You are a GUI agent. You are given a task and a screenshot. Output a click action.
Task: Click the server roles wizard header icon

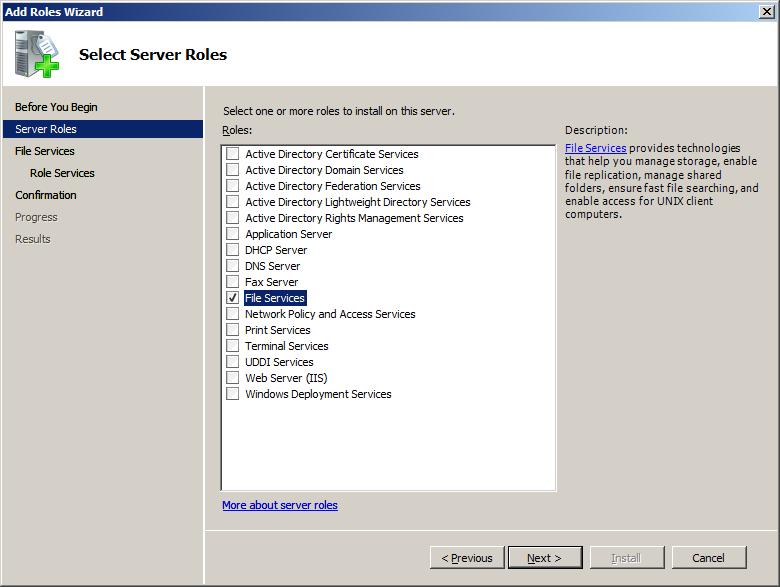36,54
